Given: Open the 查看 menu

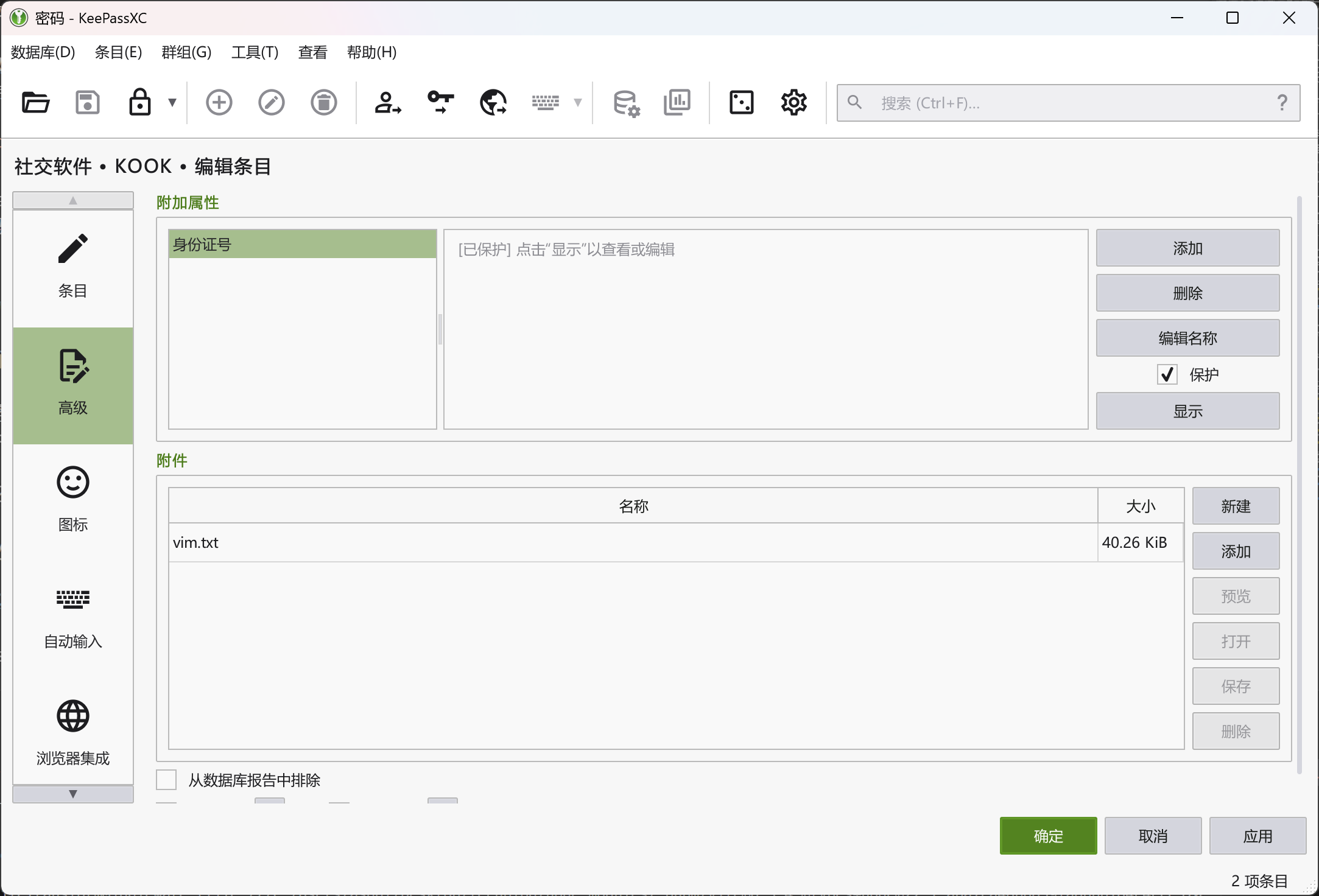Looking at the screenshot, I should pos(313,52).
